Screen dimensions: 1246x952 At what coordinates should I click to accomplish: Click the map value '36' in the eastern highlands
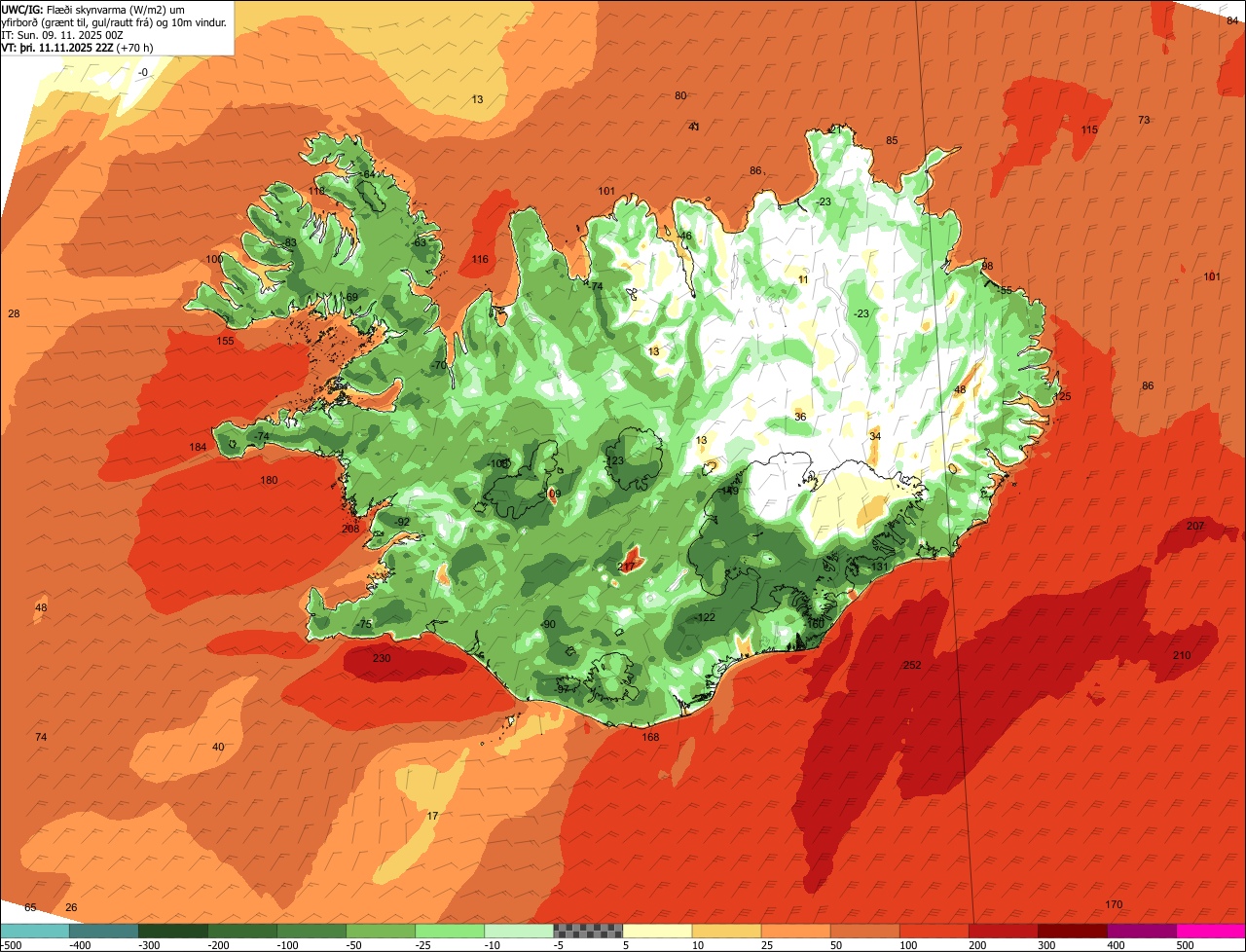click(800, 417)
